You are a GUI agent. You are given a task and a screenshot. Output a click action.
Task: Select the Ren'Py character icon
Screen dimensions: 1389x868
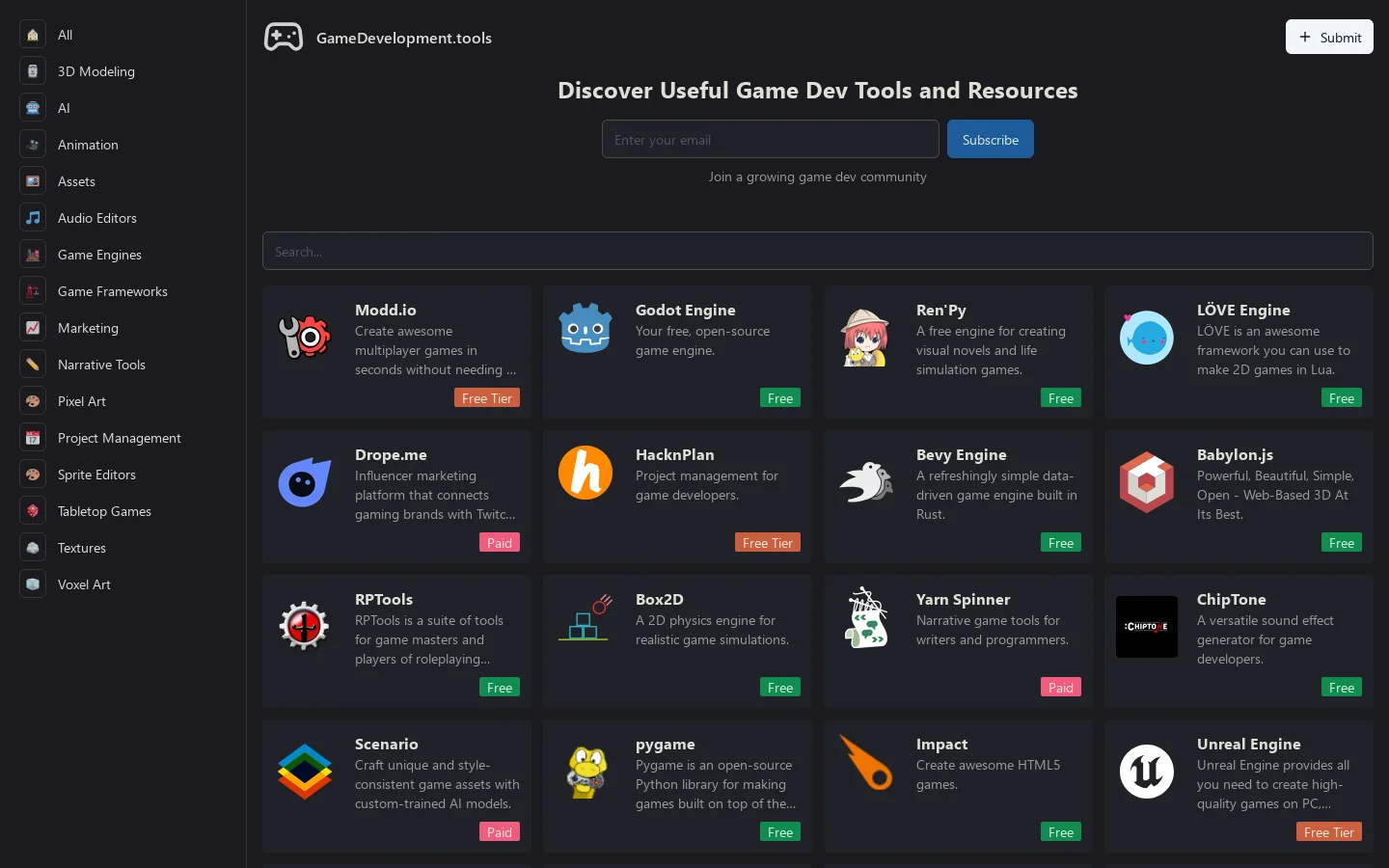pos(865,338)
